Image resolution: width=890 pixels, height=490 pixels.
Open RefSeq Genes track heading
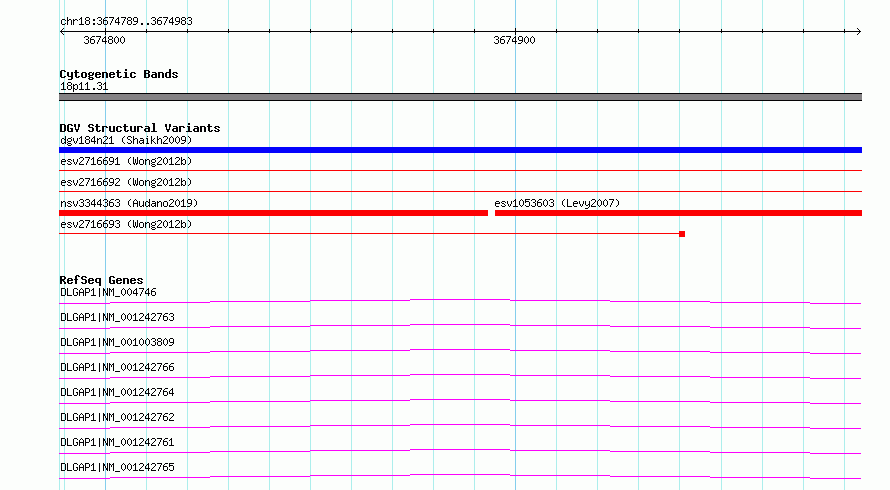(101, 280)
